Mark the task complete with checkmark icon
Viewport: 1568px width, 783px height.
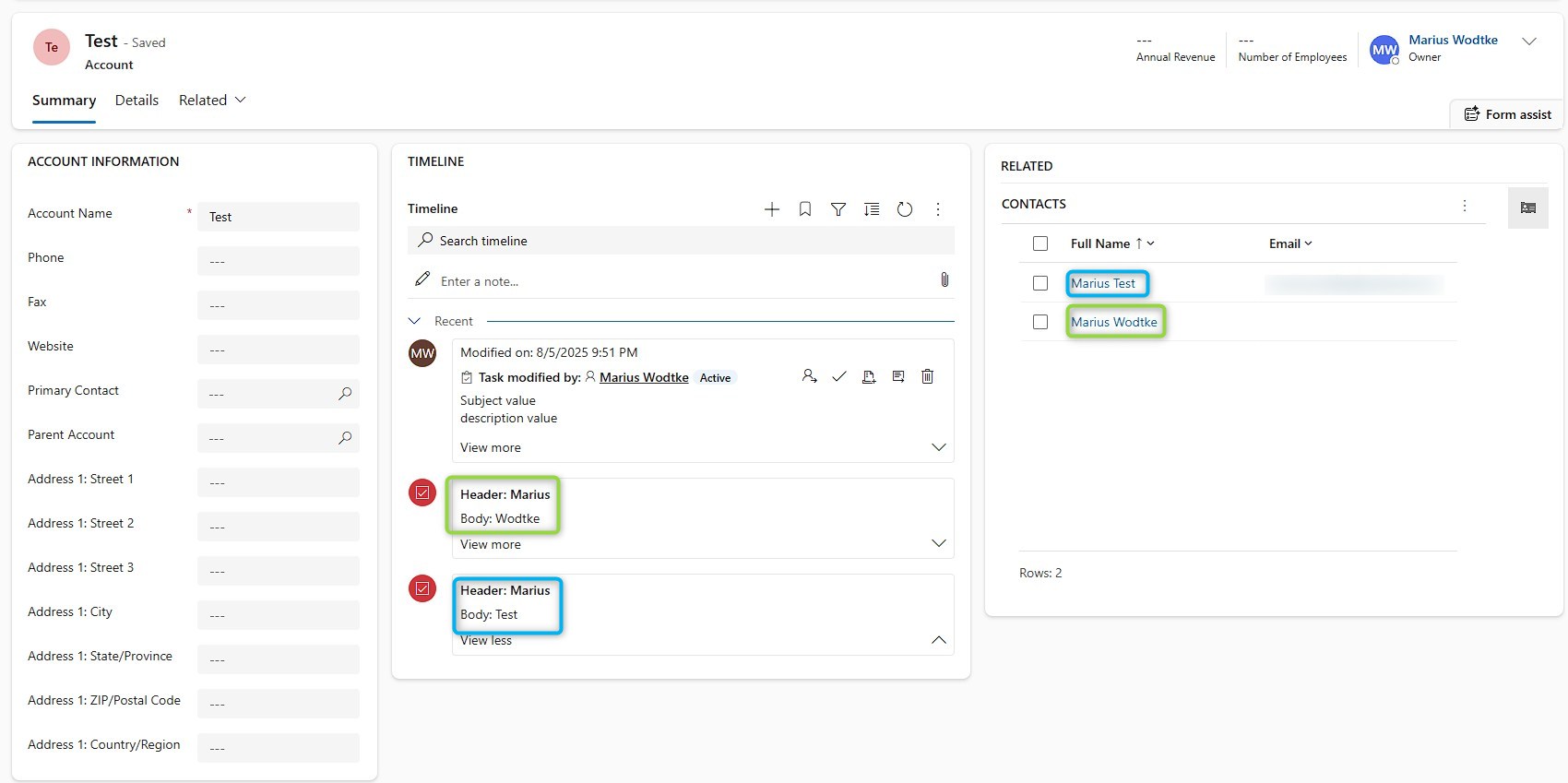[839, 376]
